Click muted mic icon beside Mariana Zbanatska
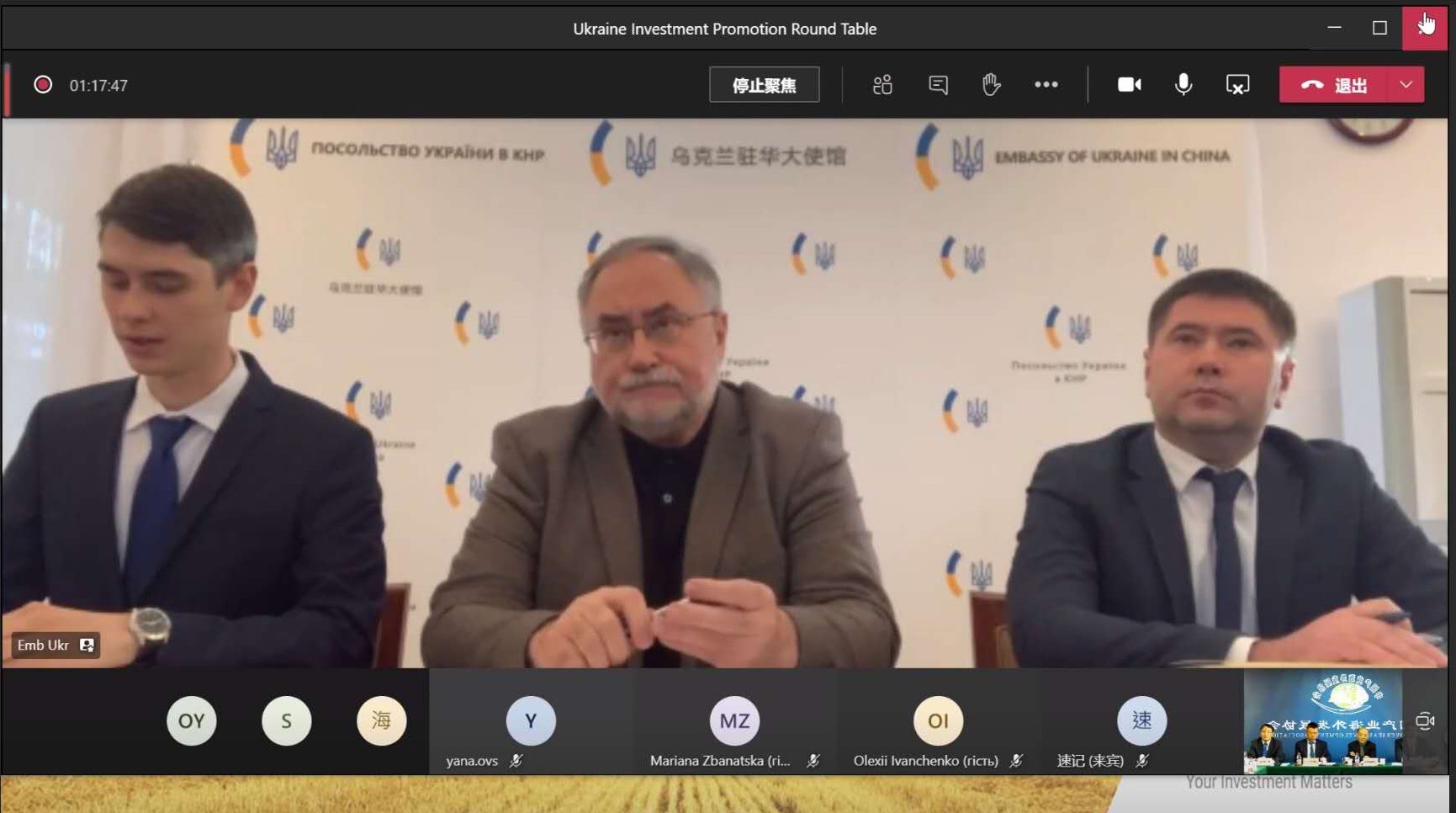 (x=813, y=761)
